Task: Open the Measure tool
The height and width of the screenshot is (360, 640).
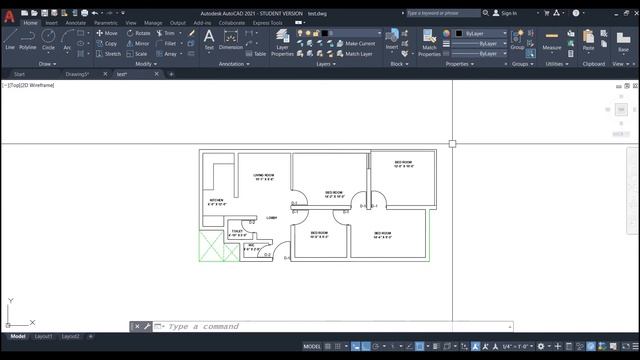Action: (x=552, y=40)
